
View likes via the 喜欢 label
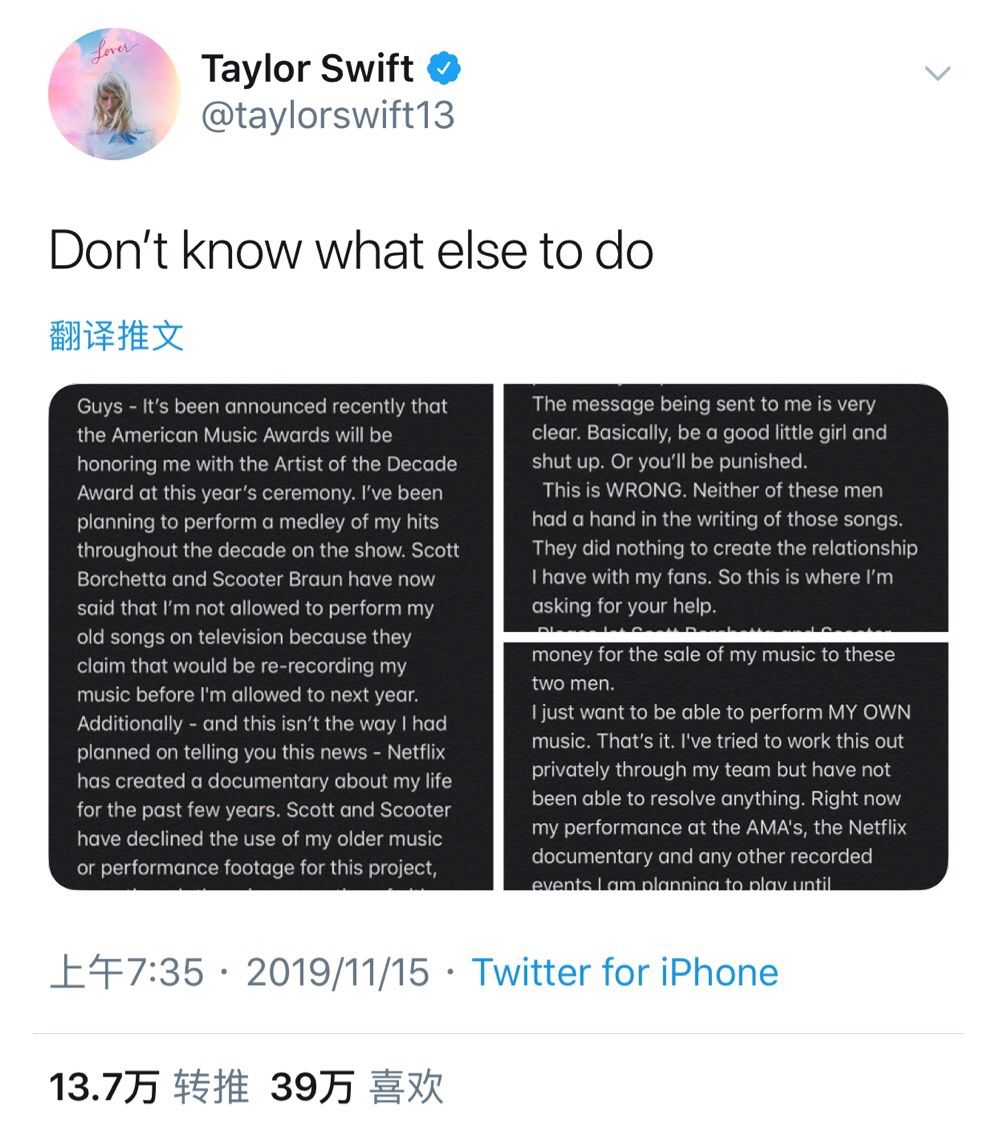coord(407,1087)
